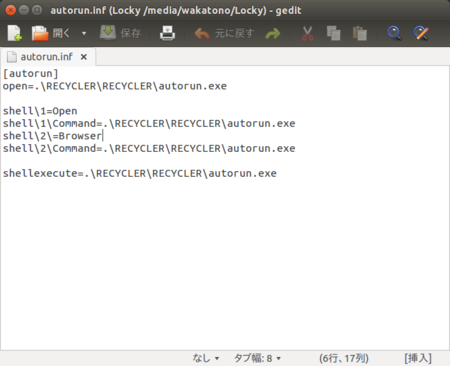Click the [autorun] line in the editor
Screen dimensions: 450x366
pos(31,73)
